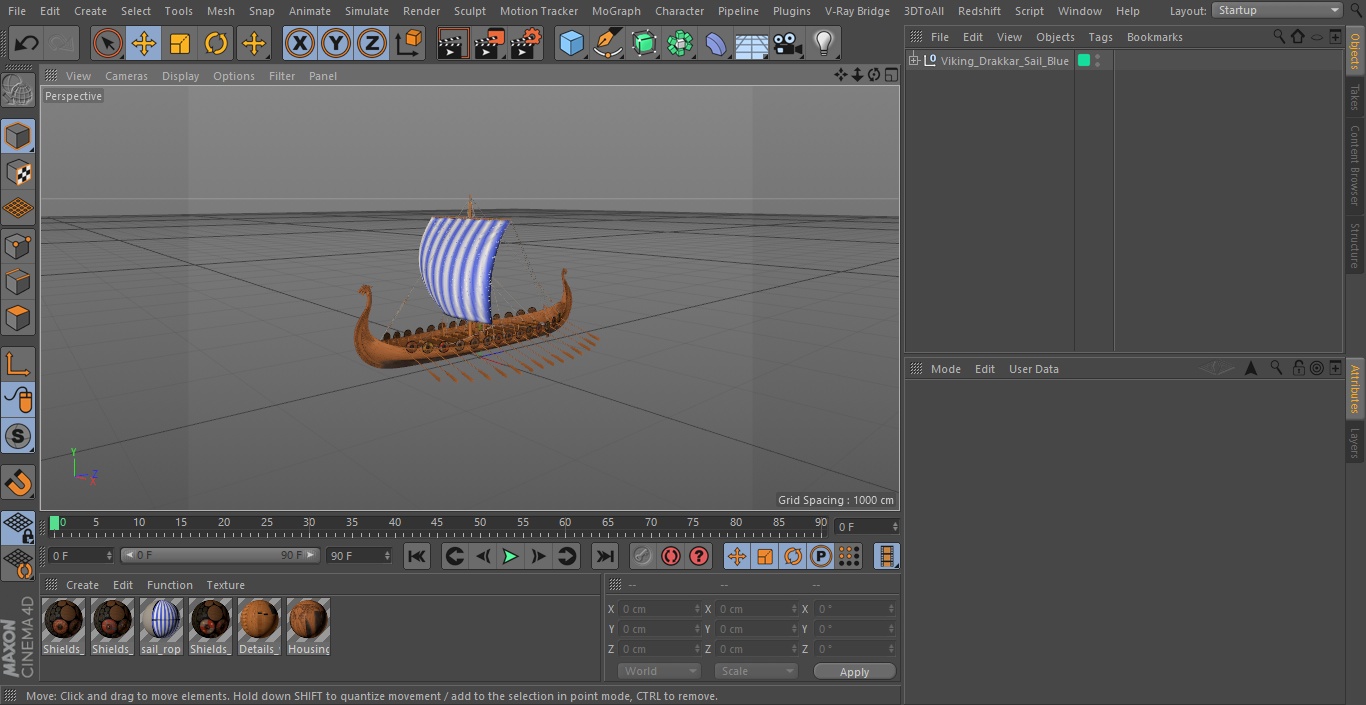1366x705 pixels.
Task: Click the X position input field
Action: [x=659, y=609]
